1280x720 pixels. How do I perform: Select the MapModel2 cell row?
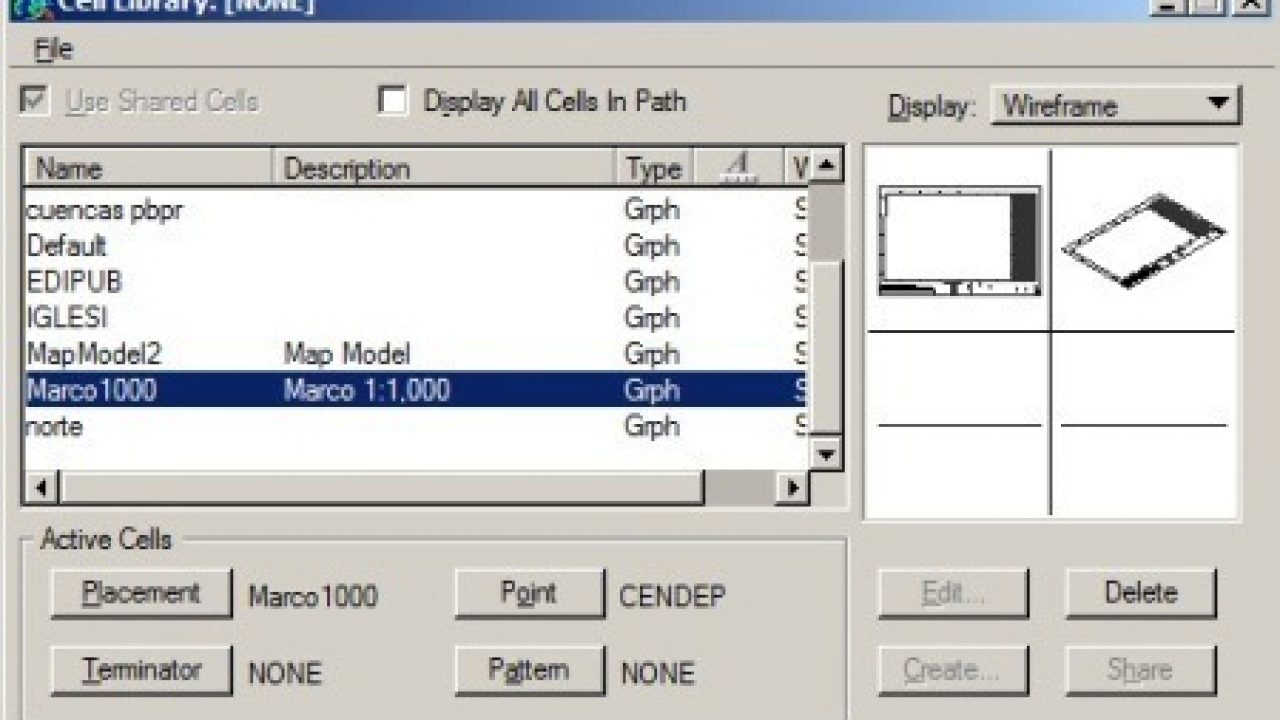click(x=416, y=354)
